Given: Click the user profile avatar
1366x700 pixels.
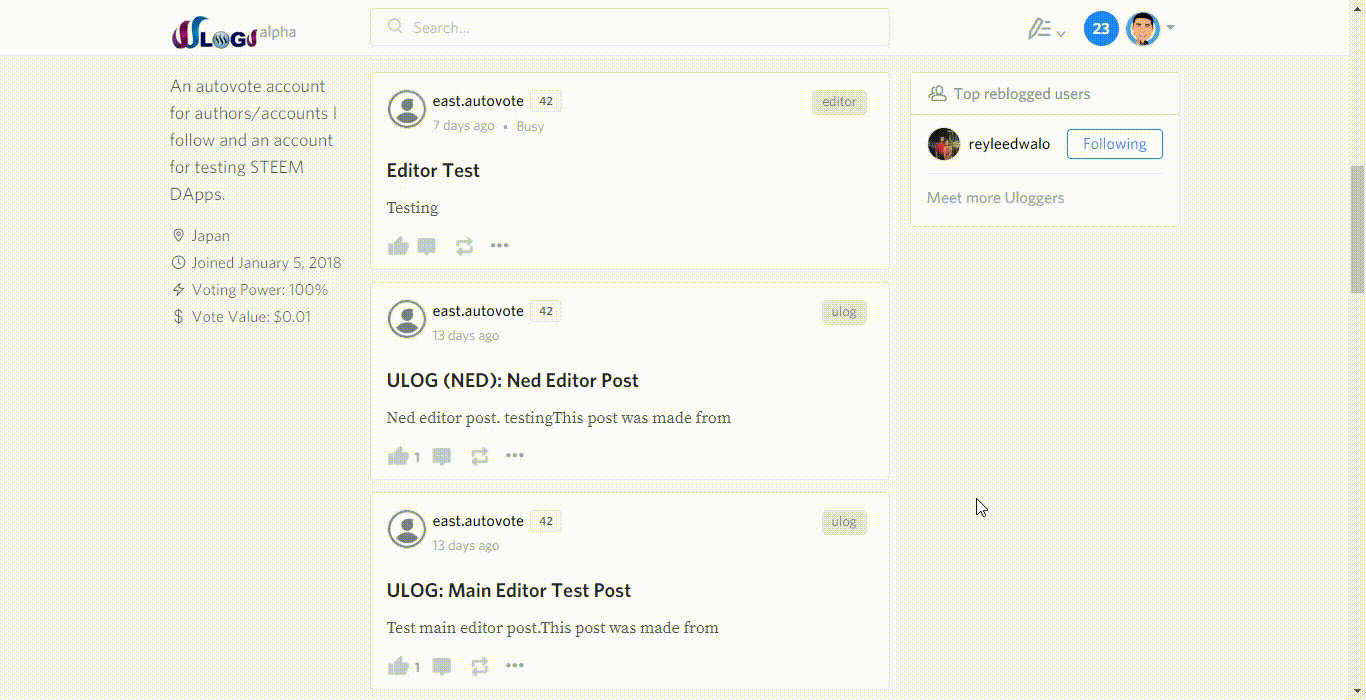Looking at the screenshot, I should (x=1142, y=29).
